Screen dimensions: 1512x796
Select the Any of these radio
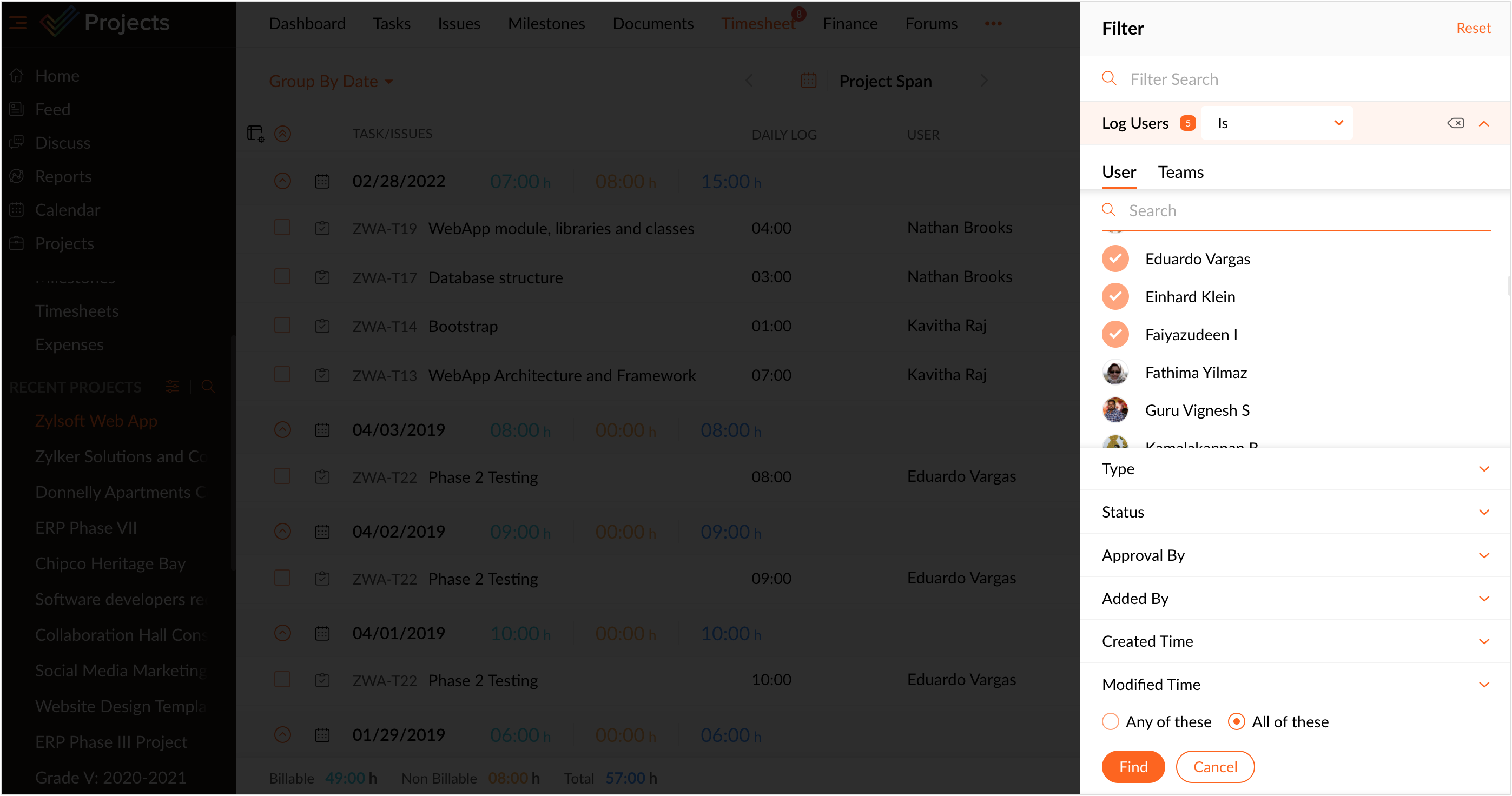point(1111,721)
